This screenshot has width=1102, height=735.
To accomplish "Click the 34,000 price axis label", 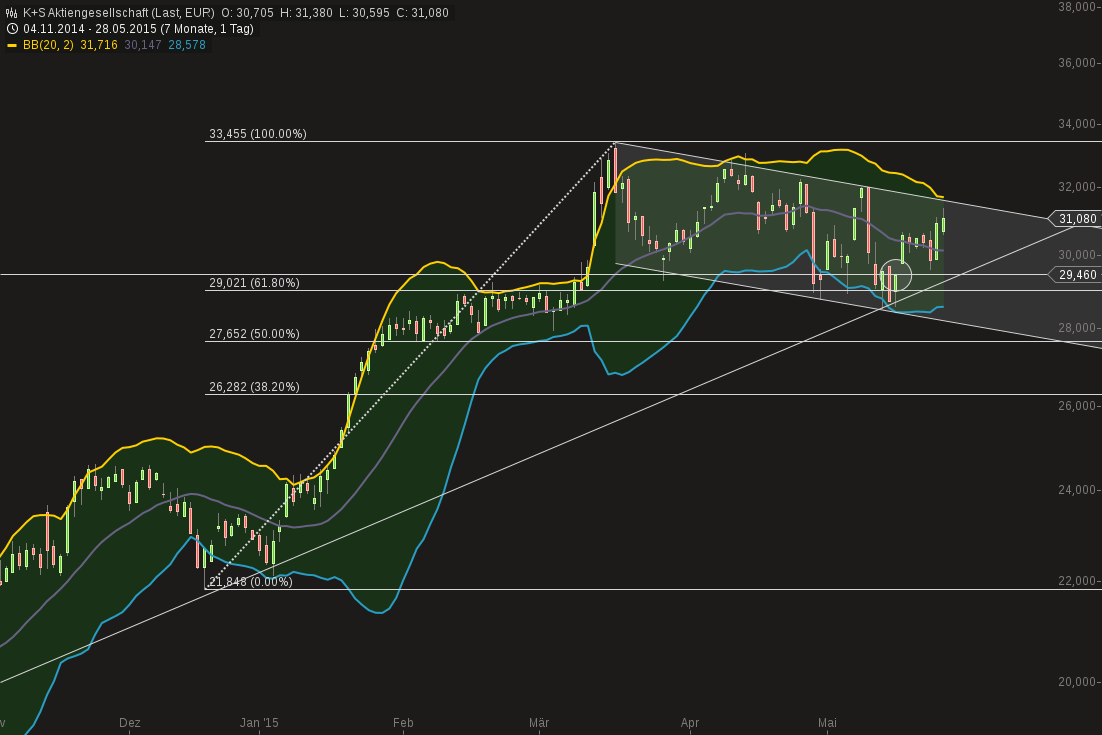I will pyautogui.click(x=1077, y=124).
